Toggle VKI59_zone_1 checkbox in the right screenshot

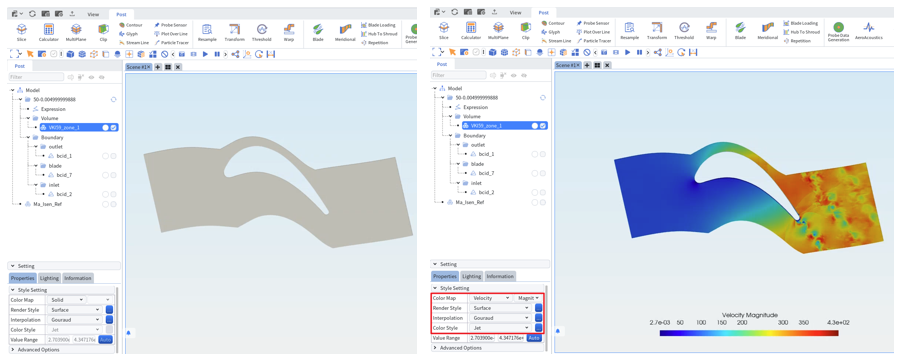[542, 125]
